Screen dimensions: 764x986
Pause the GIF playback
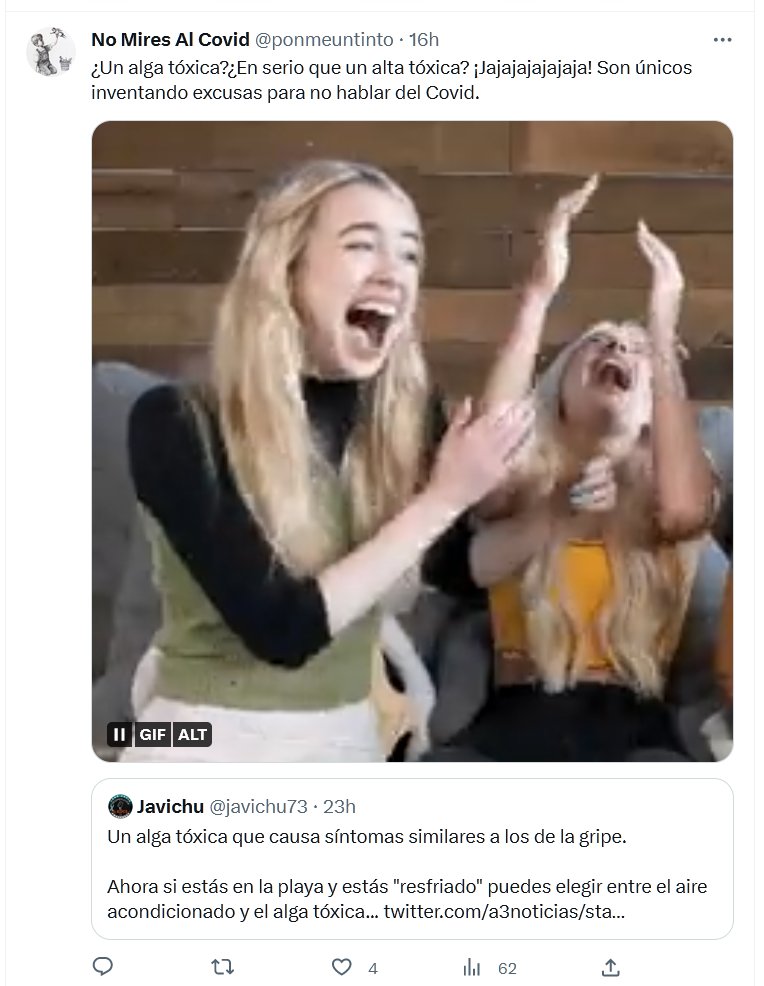point(119,734)
